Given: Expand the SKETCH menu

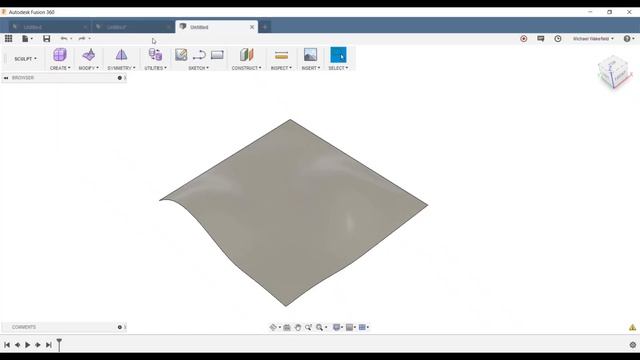Looking at the screenshot, I should click(x=198, y=68).
